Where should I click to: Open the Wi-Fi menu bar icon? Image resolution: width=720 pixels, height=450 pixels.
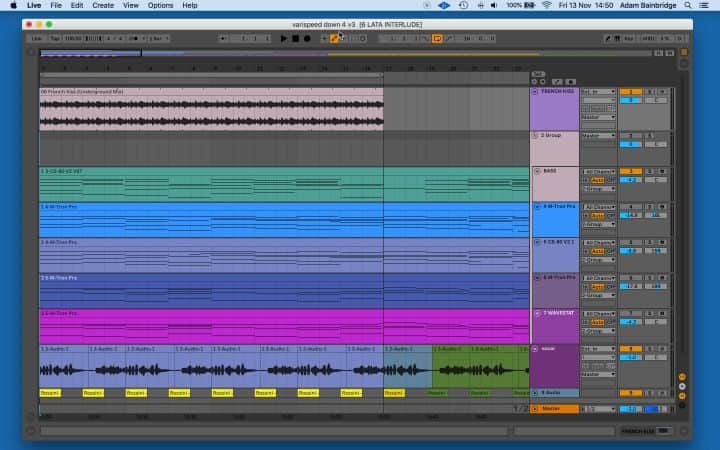546,6
